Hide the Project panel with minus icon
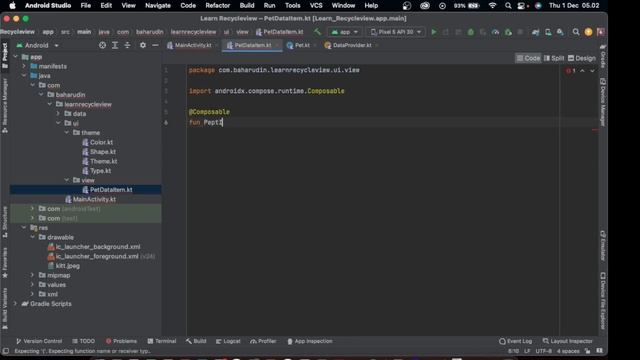Screen dimensions: 640x360 click(155, 45)
